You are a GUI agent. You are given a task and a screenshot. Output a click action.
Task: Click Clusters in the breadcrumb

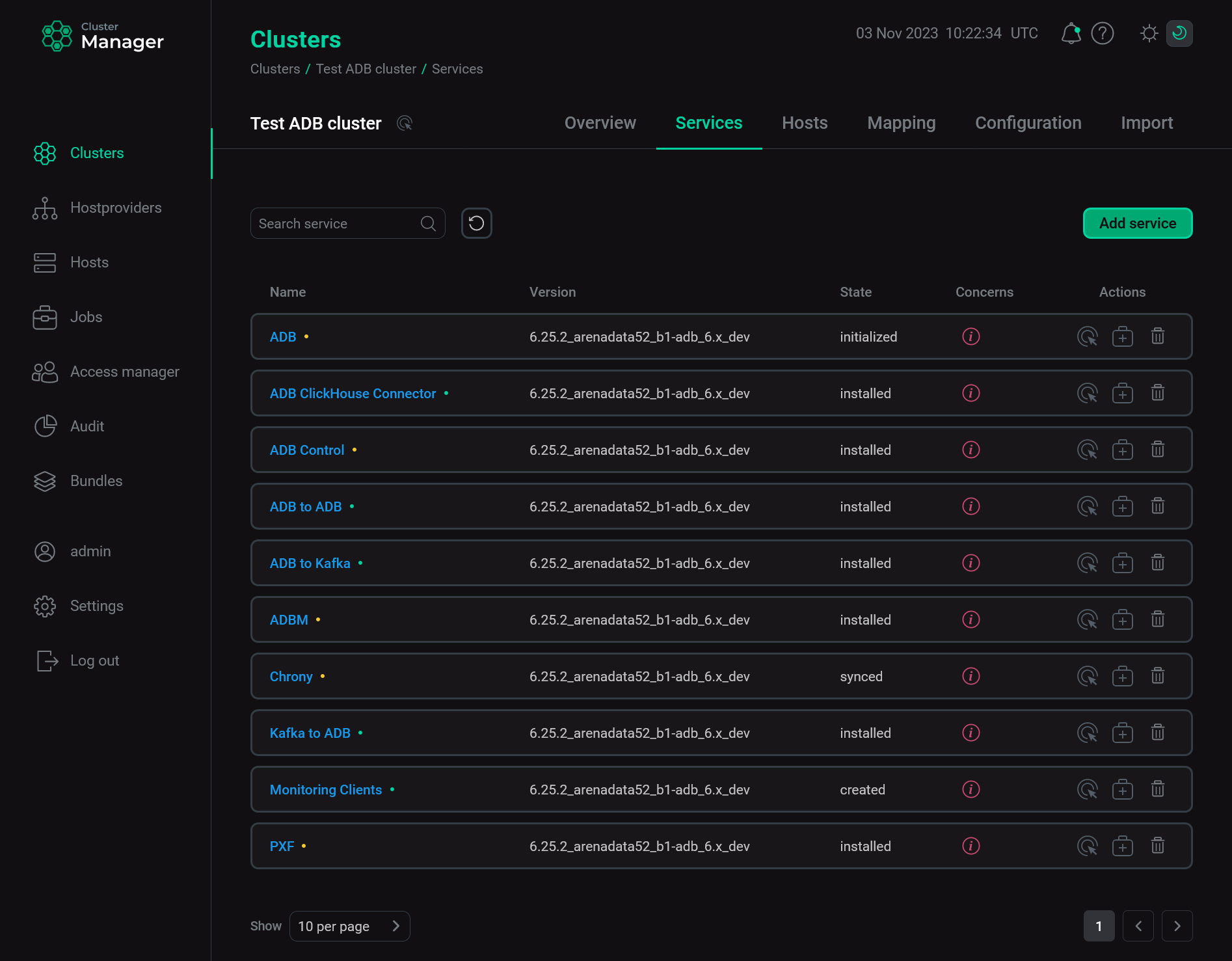[275, 69]
